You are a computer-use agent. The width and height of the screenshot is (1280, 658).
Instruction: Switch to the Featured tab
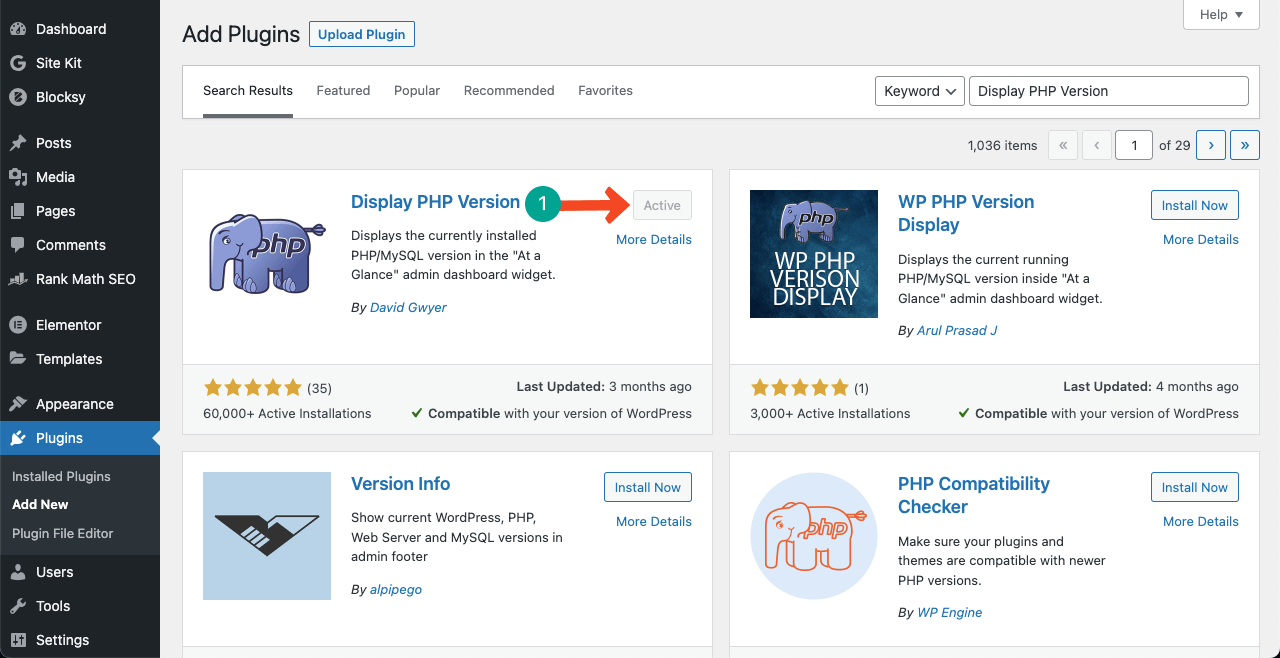coord(343,91)
